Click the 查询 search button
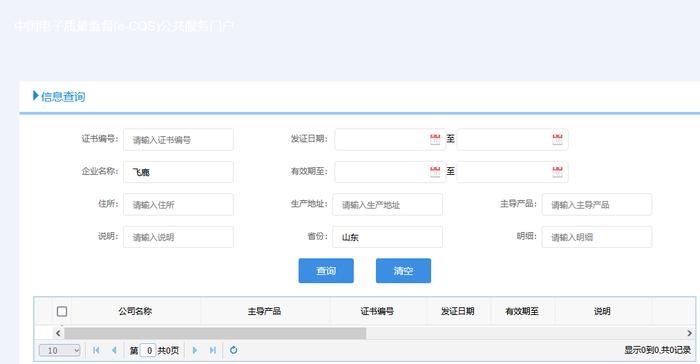 [x=326, y=271]
